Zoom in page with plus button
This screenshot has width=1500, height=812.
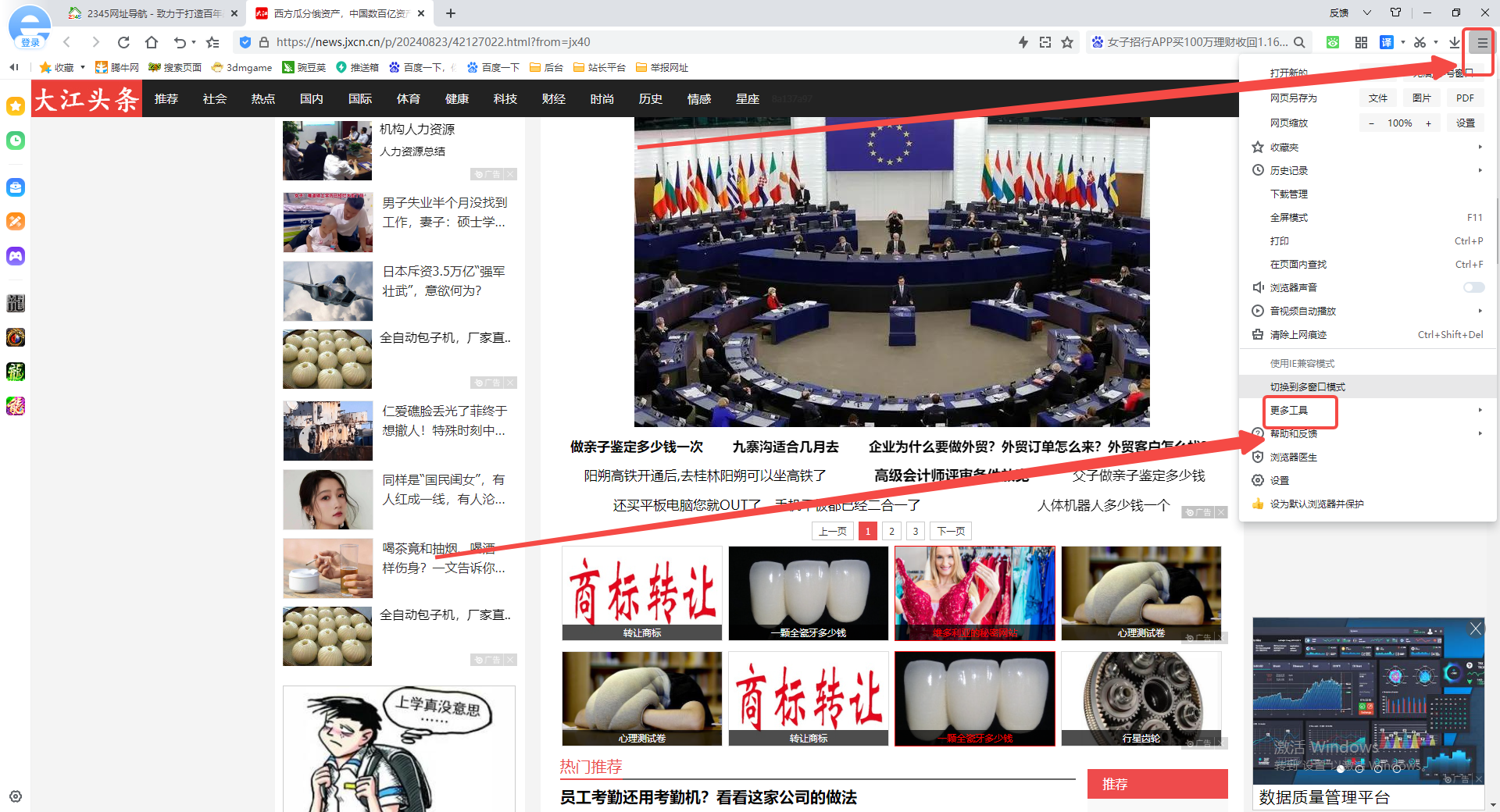1429,123
